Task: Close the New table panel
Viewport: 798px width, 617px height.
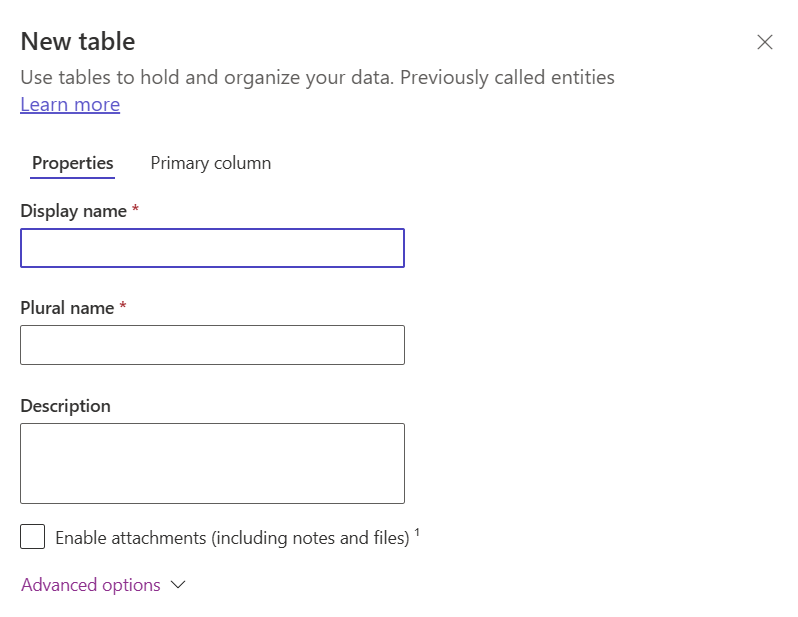Action: tap(764, 42)
